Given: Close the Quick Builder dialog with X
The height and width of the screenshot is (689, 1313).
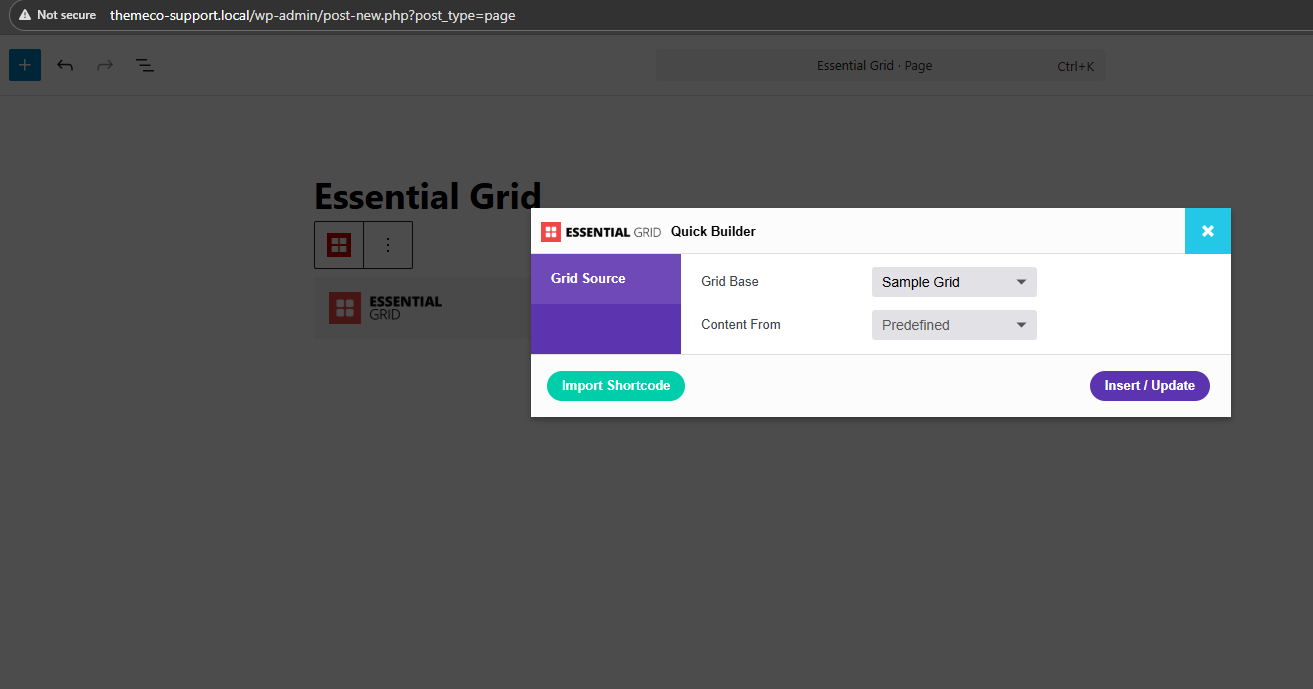Looking at the screenshot, I should (x=1207, y=231).
